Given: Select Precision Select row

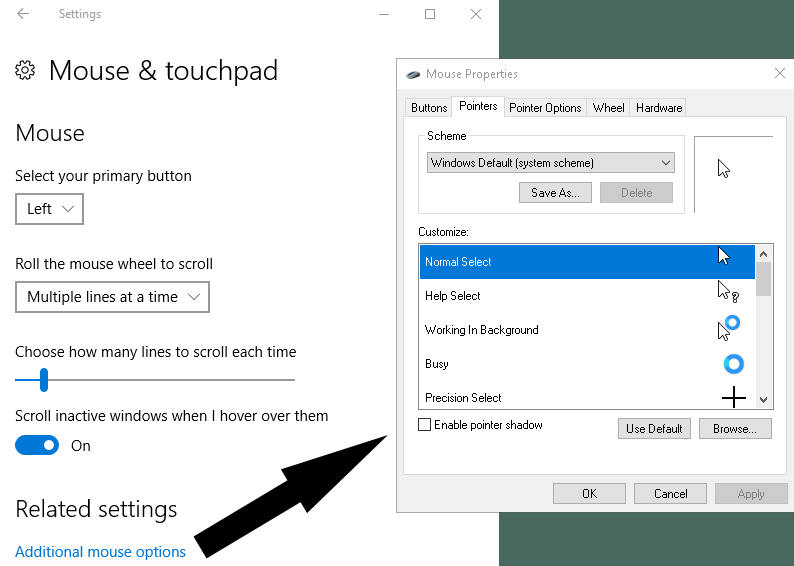Looking at the screenshot, I should click(x=587, y=395).
